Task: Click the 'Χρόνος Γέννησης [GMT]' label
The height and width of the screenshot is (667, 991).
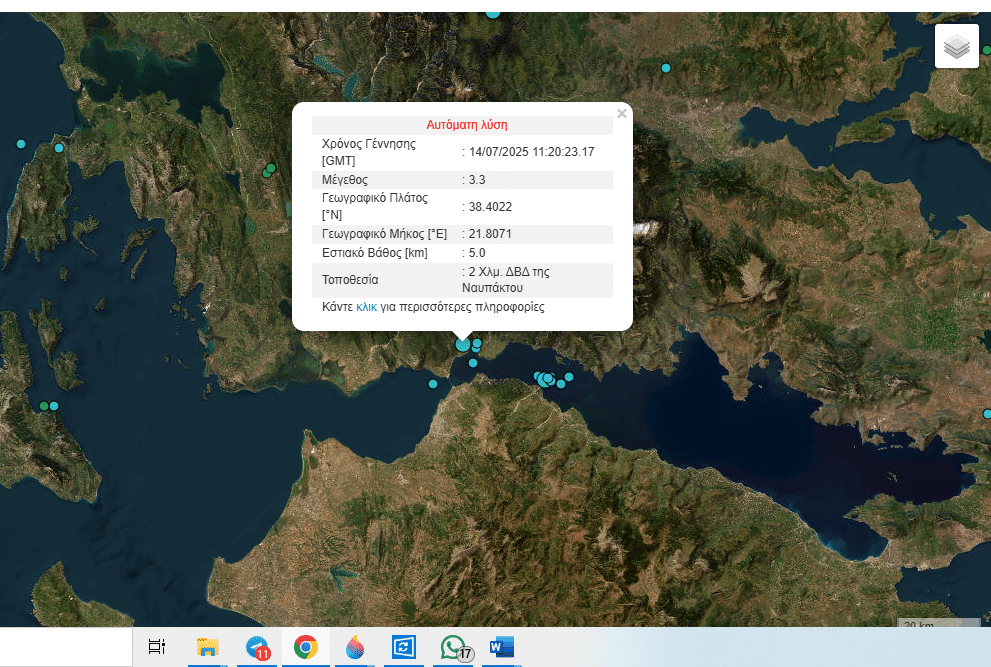Action: (x=368, y=152)
